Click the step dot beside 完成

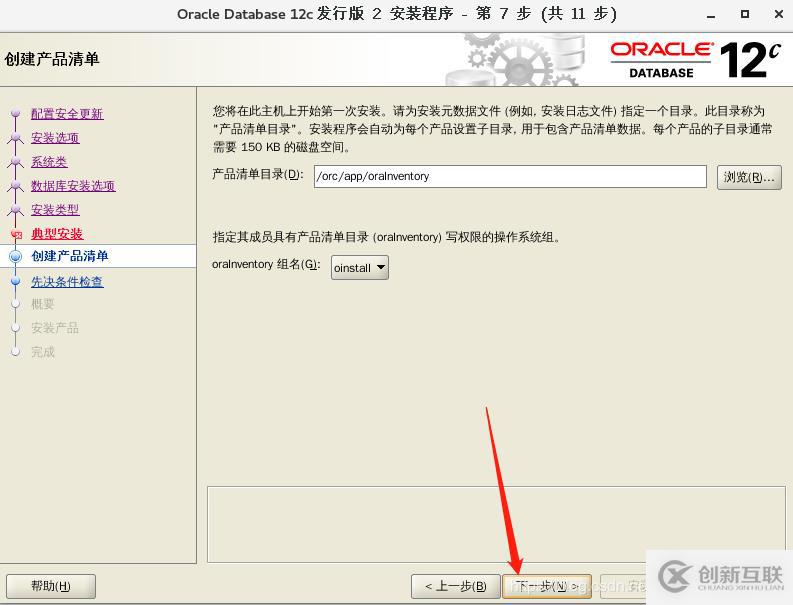[x=15, y=352]
